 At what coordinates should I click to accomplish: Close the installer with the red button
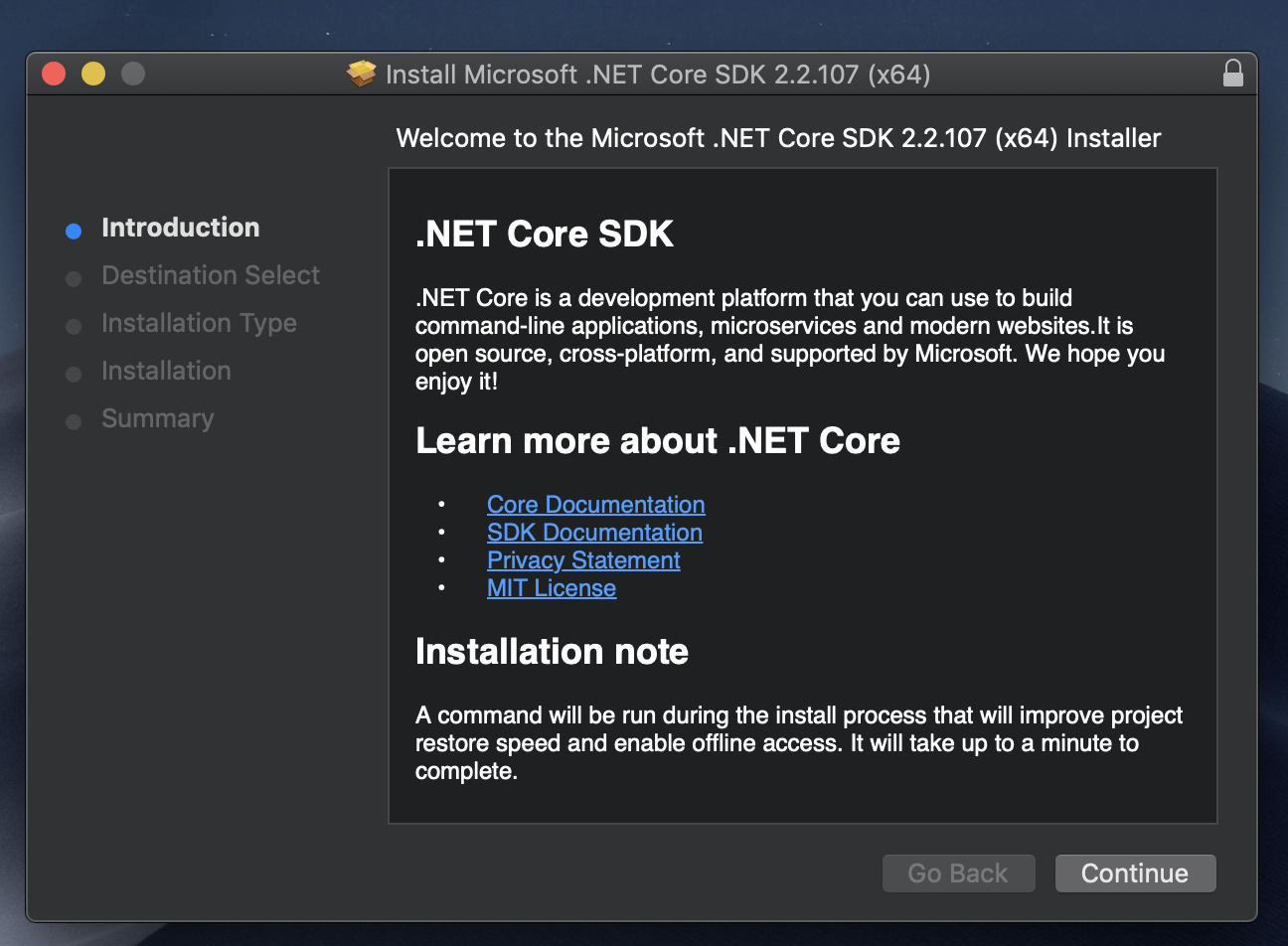[54, 74]
